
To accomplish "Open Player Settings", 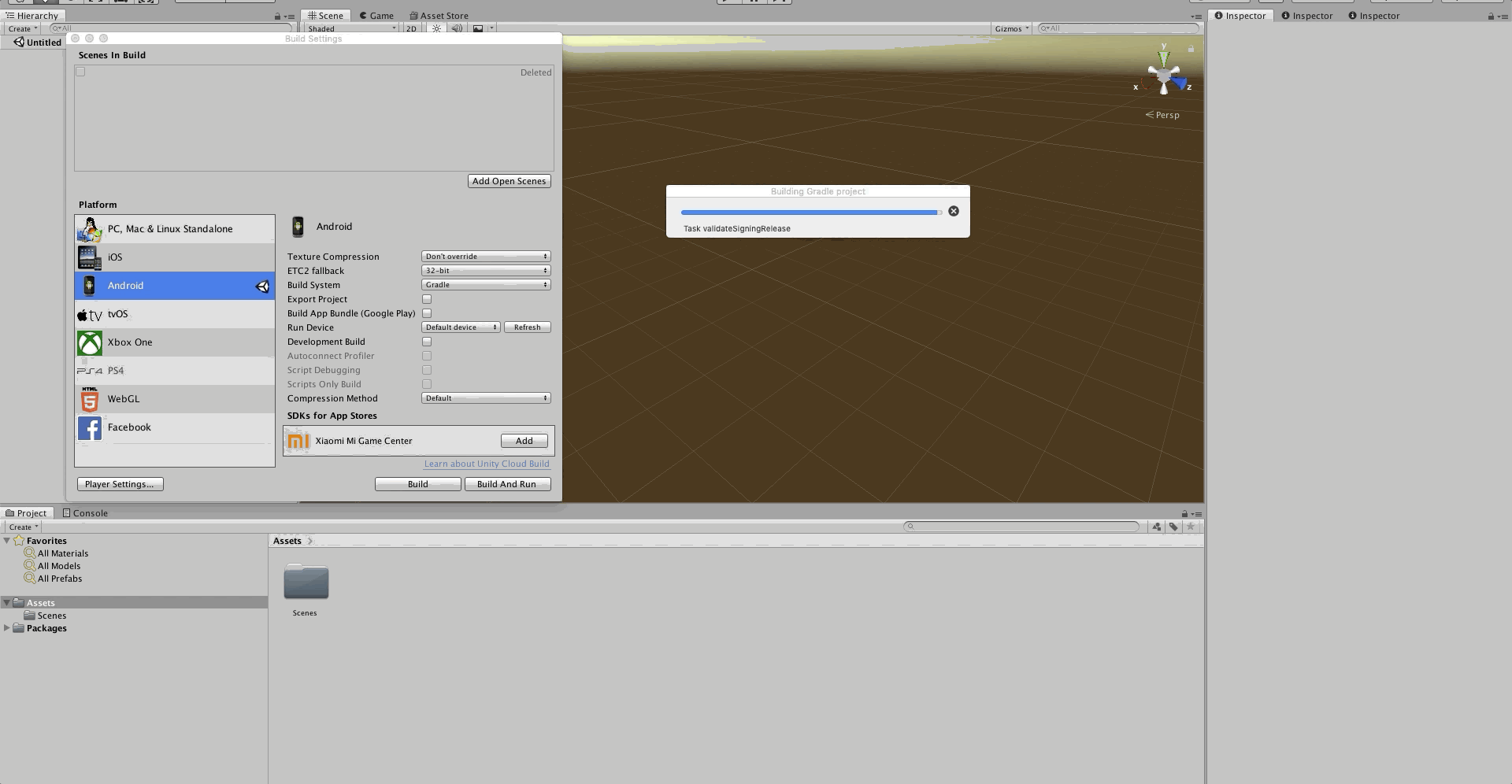I will [x=120, y=484].
